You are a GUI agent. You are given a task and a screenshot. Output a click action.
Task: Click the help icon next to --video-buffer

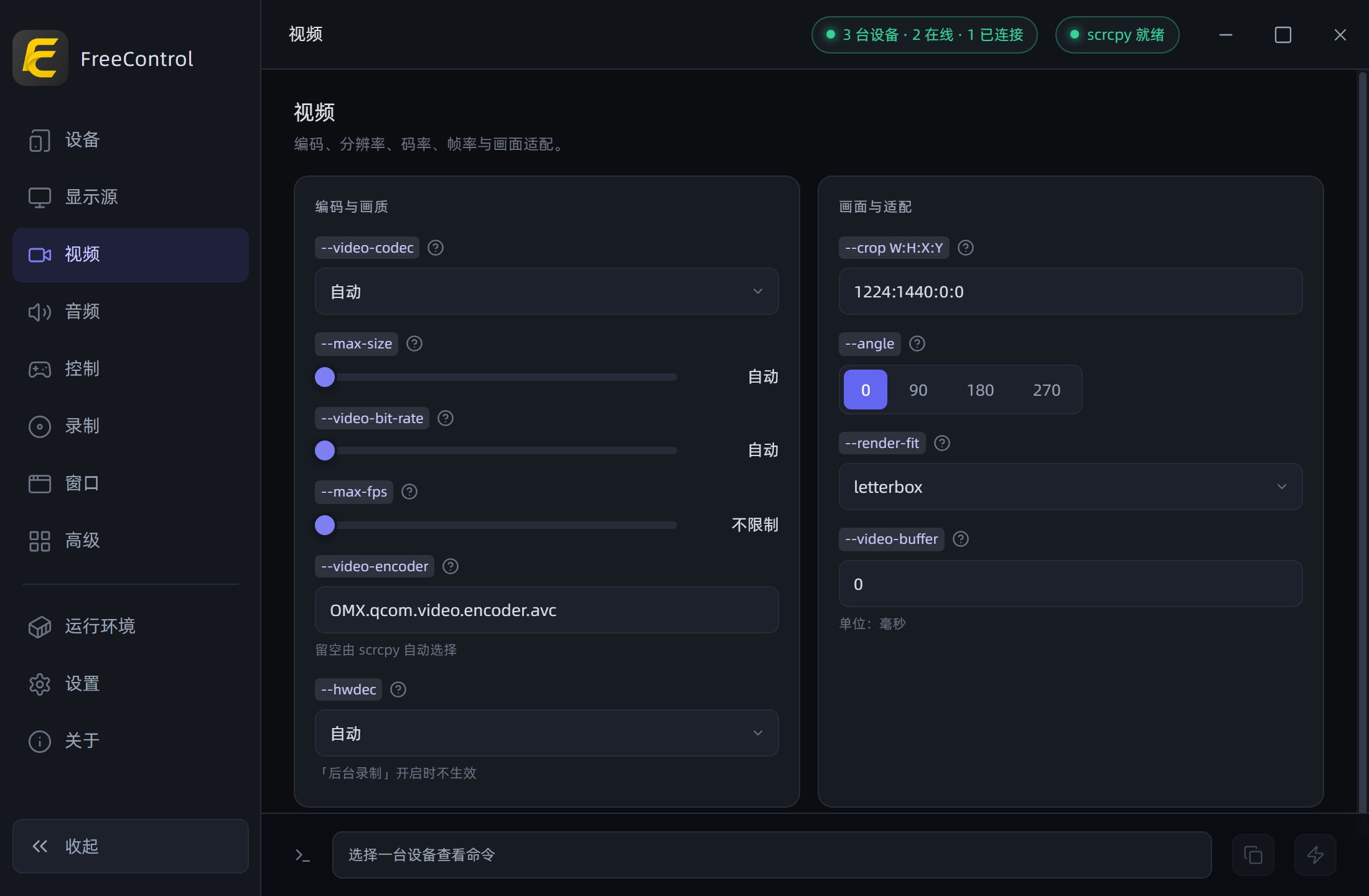coord(961,539)
